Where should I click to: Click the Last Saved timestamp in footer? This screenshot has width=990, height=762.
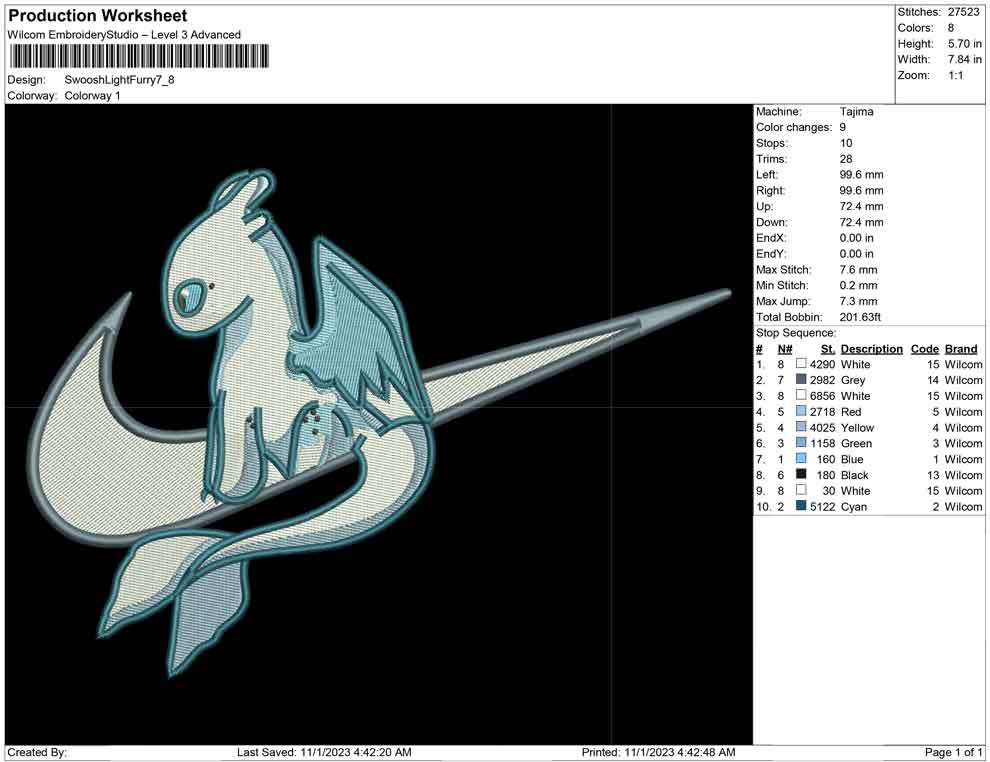324,752
